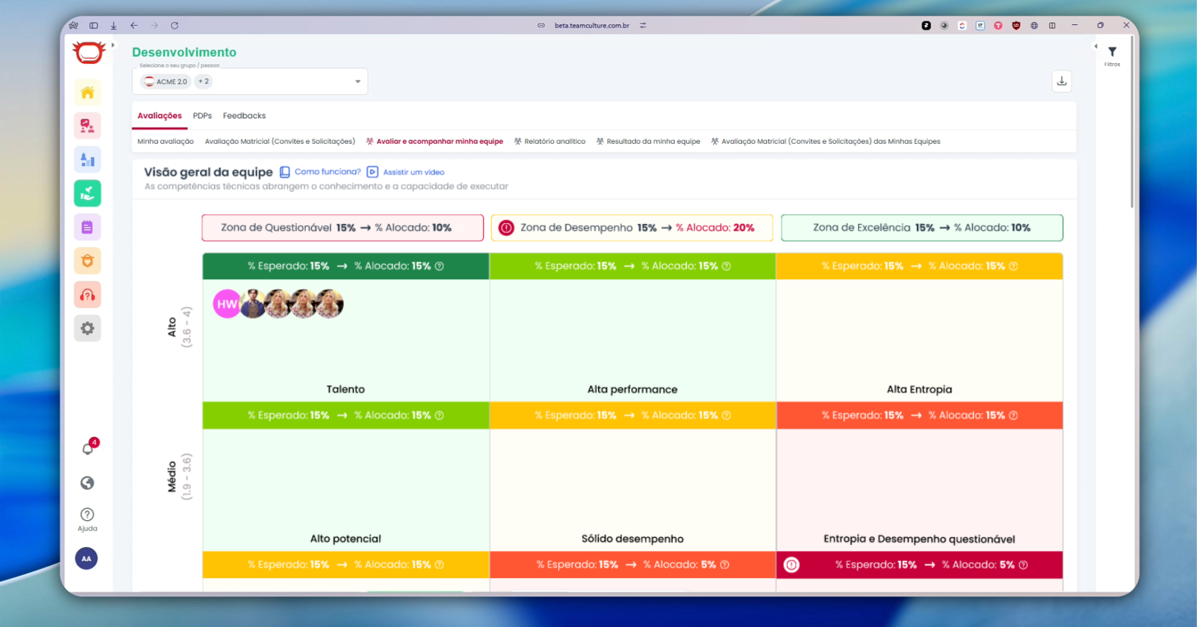The height and width of the screenshot is (627, 1200).
Task: Select the green Desenvolvimento sidebar icon
Action: tap(87, 193)
